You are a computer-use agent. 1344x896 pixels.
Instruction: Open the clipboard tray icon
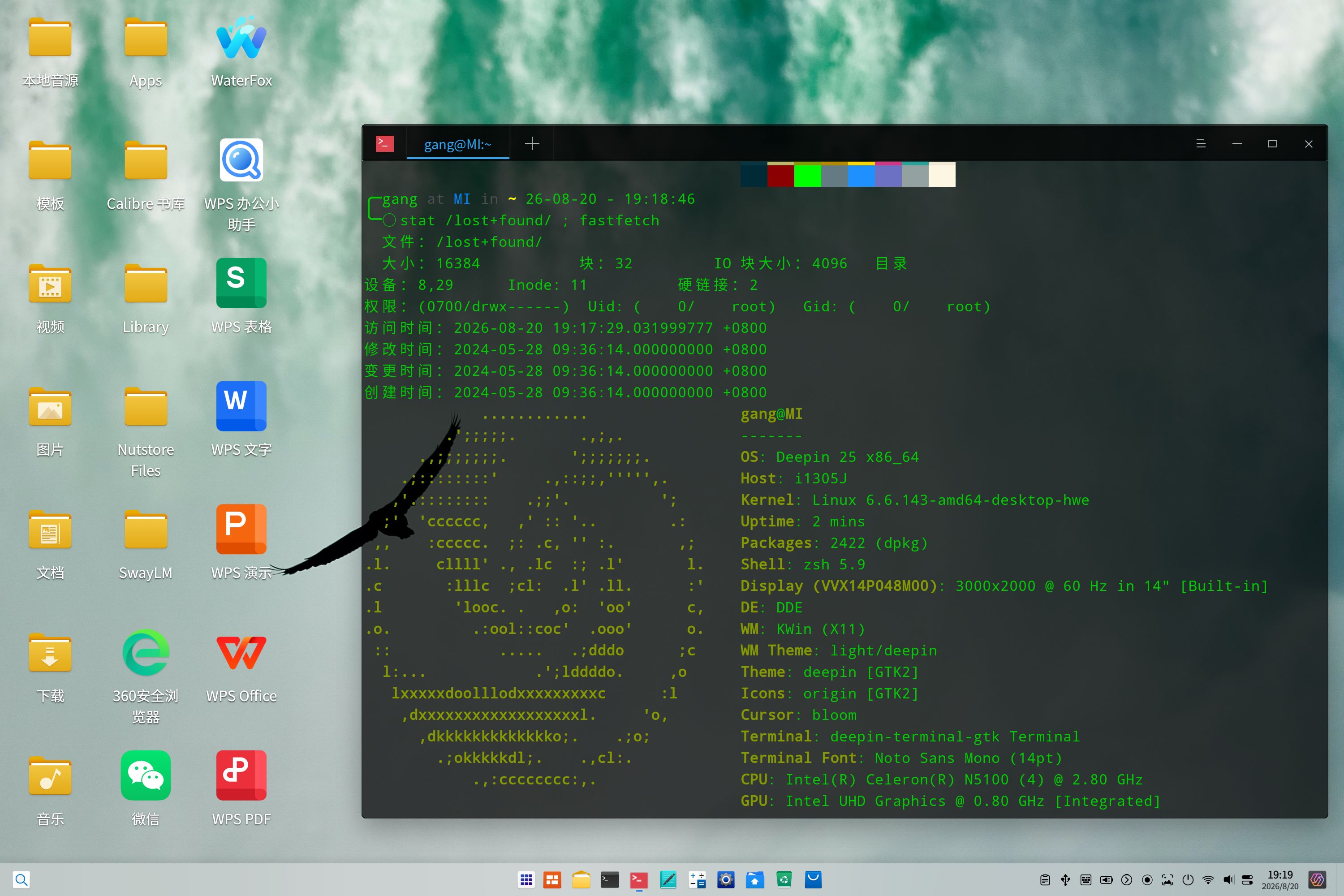1045,880
